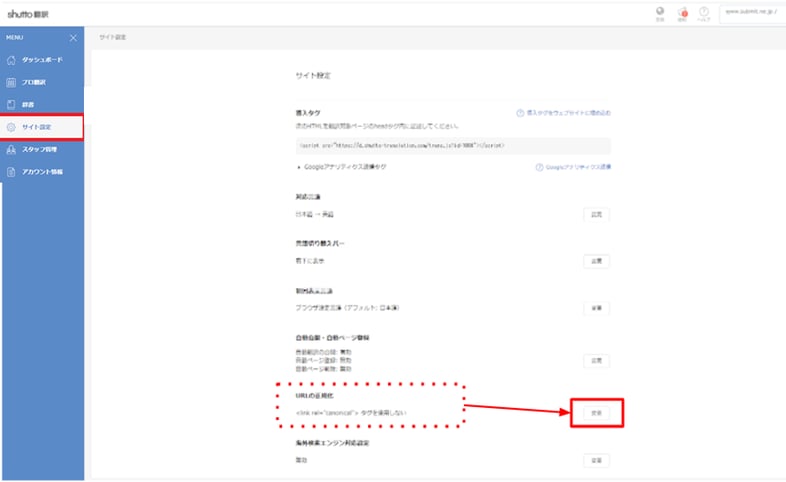Click the globe language icon in header

660,14
